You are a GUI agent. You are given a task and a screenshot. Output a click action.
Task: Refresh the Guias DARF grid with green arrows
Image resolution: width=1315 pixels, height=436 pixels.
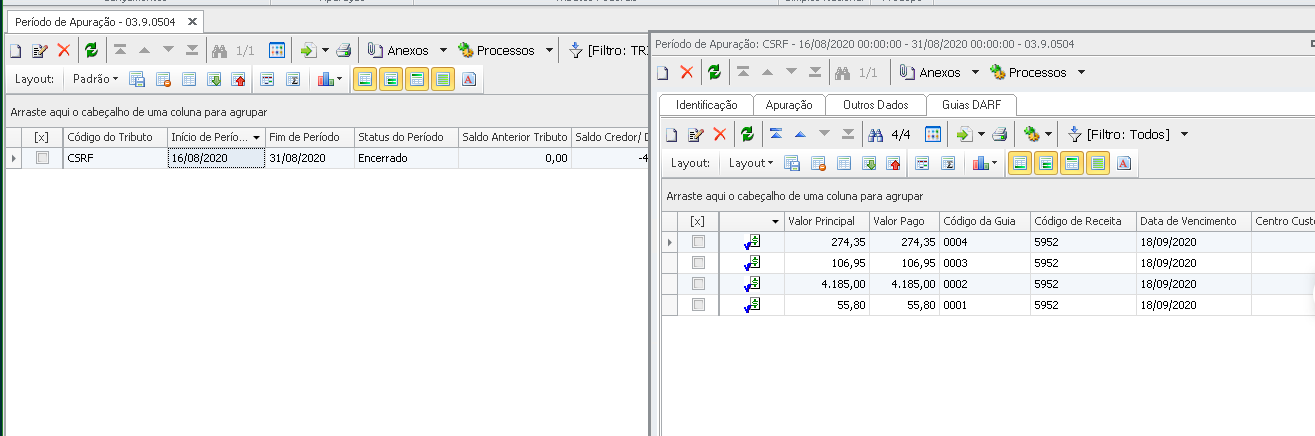(747, 134)
